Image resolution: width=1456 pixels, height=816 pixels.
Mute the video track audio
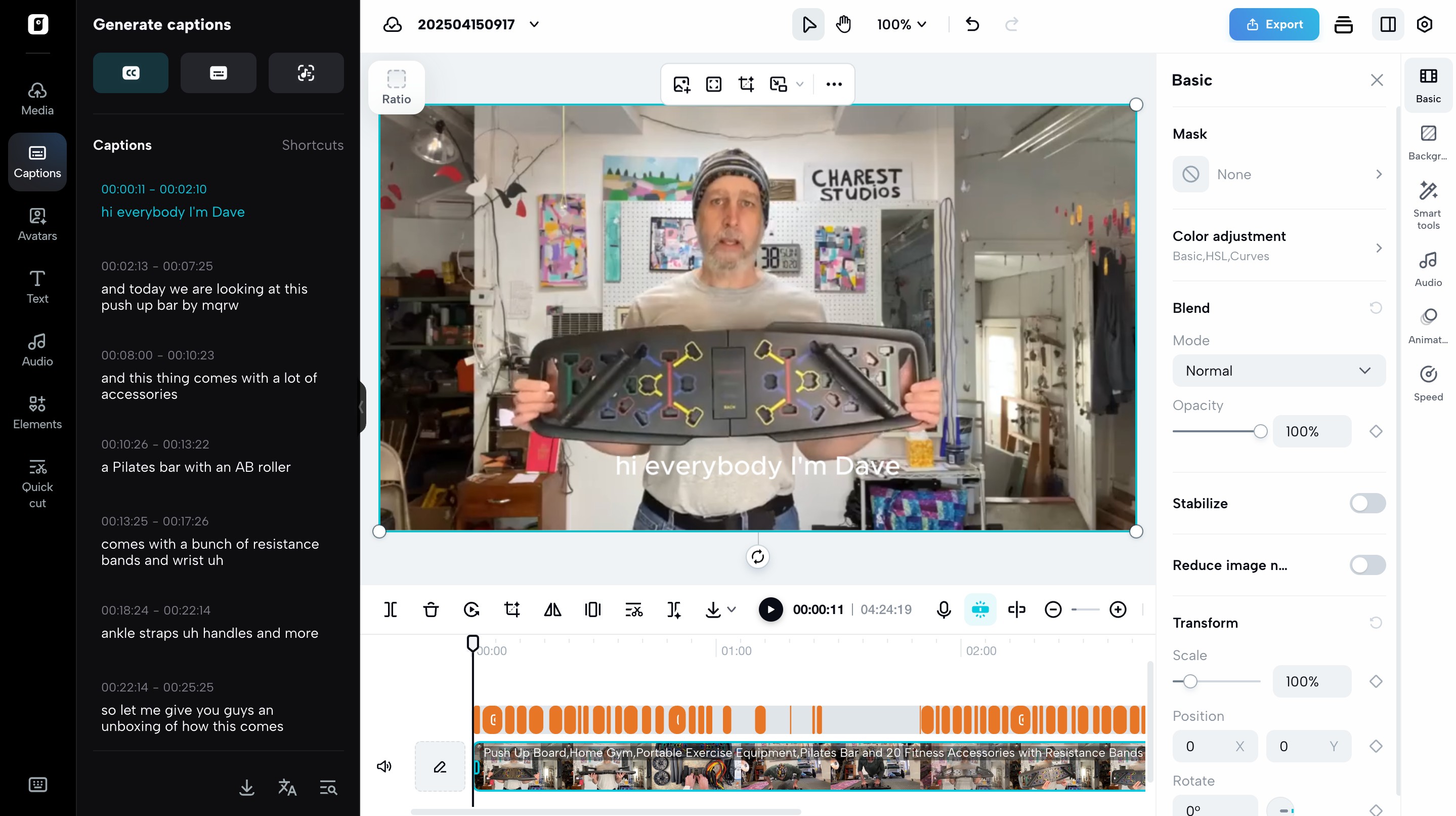[x=384, y=766]
